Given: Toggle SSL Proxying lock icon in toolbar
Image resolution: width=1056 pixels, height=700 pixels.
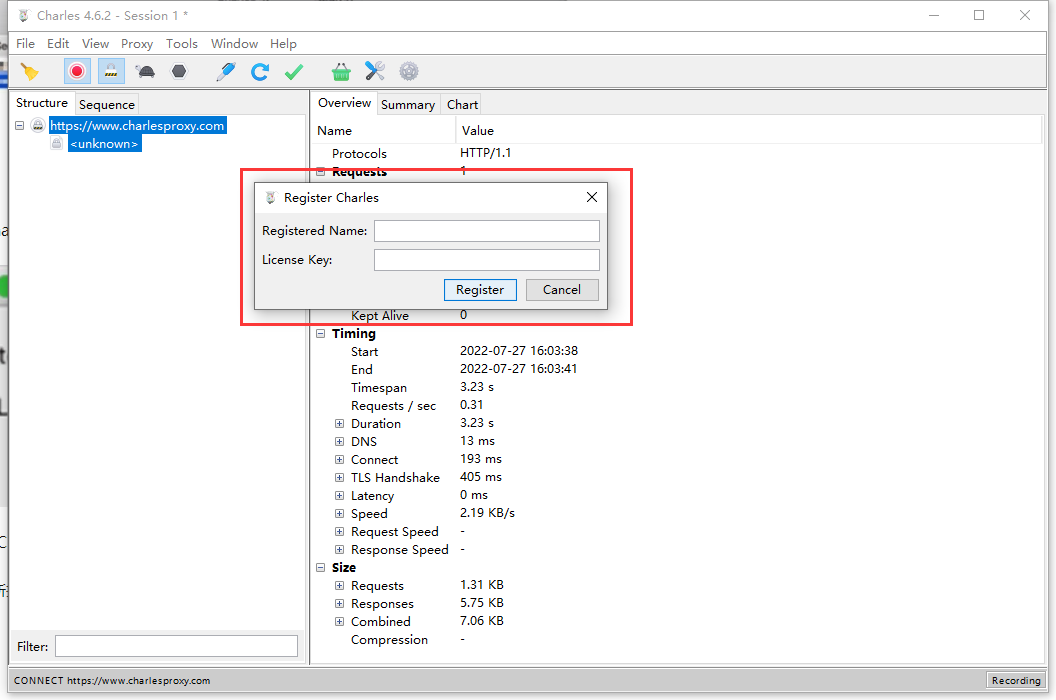Looking at the screenshot, I should pos(111,71).
